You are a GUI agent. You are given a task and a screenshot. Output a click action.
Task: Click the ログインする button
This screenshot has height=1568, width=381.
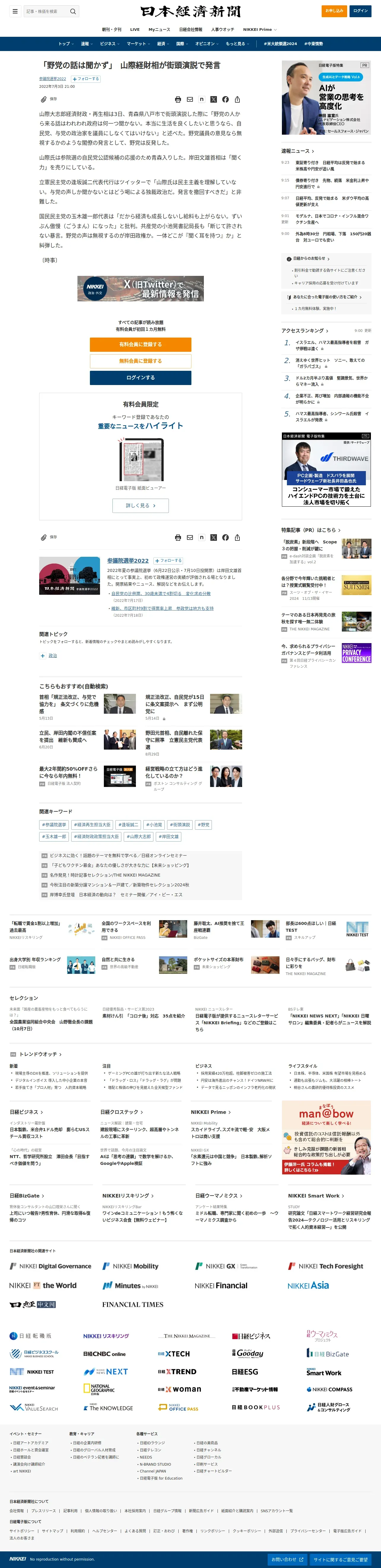click(141, 377)
